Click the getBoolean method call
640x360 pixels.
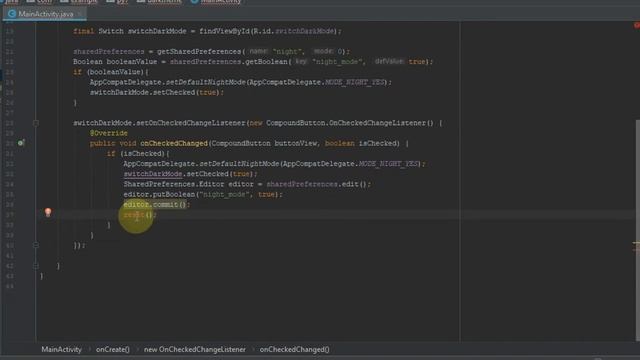pyautogui.click(x=266, y=62)
